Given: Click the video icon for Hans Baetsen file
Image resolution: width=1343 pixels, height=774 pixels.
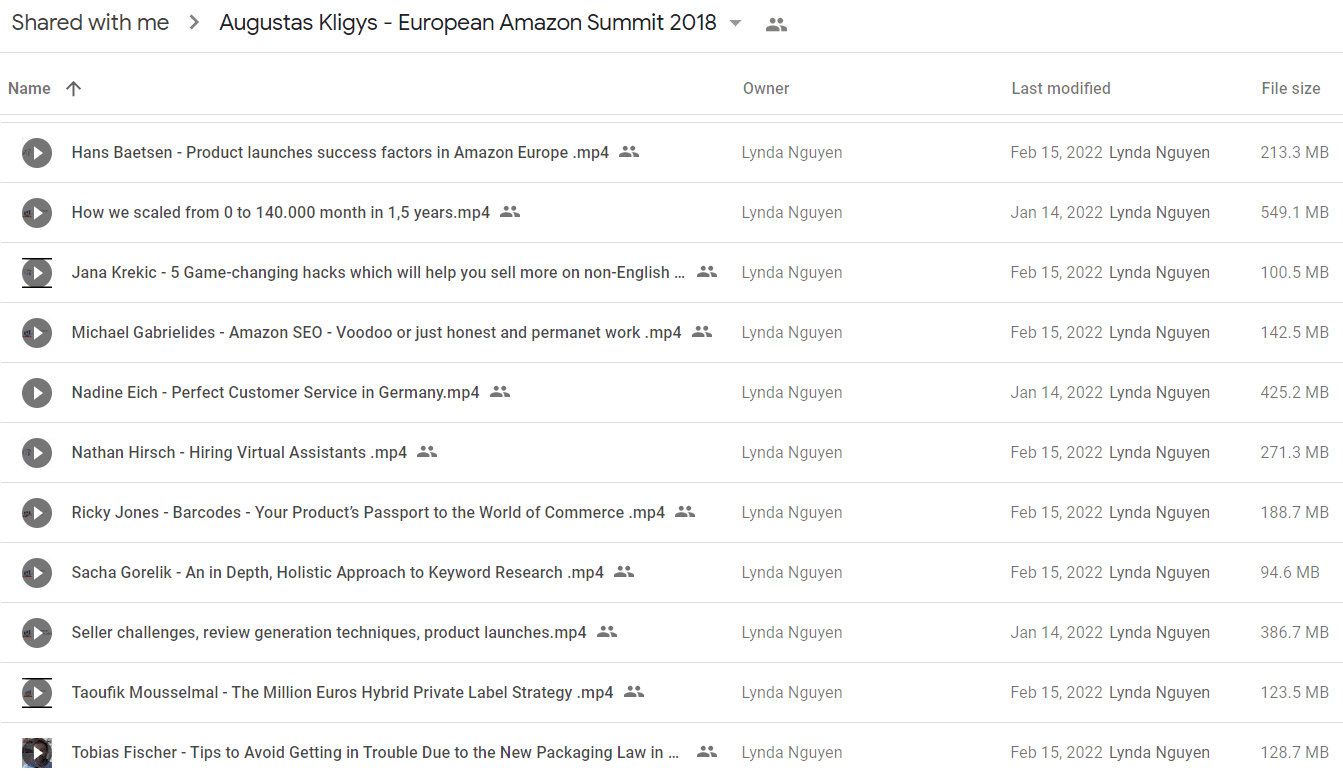Looking at the screenshot, I should pos(37,153).
